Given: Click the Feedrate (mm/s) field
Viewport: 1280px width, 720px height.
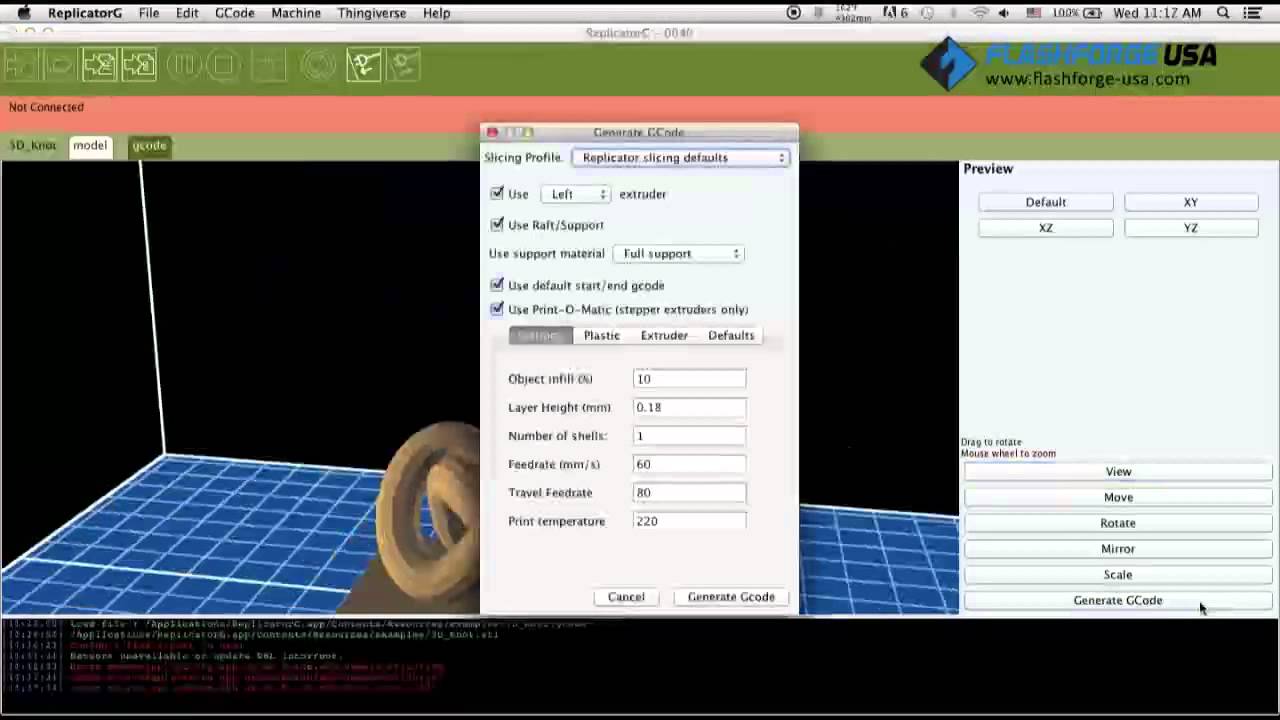Looking at the screenshot, I should click(x=689, y=464).
